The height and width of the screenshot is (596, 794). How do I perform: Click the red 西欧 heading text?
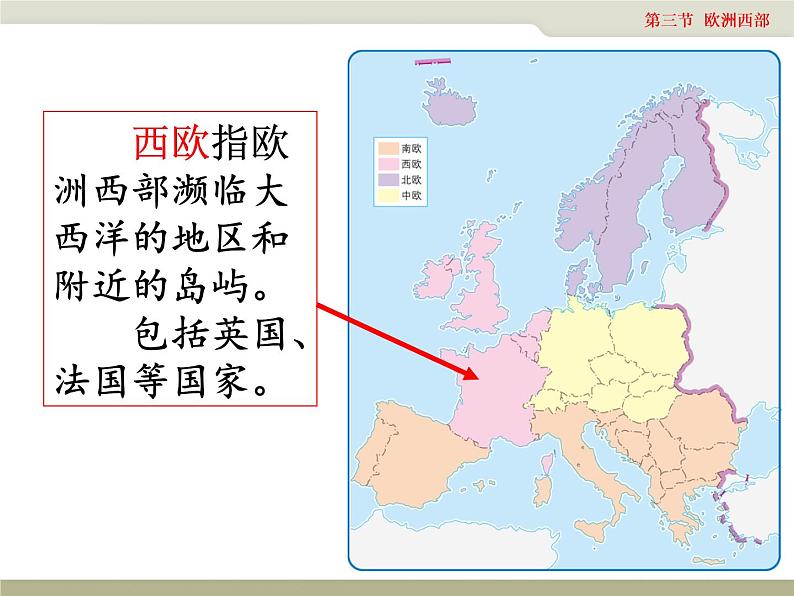[x=171, y=143]
